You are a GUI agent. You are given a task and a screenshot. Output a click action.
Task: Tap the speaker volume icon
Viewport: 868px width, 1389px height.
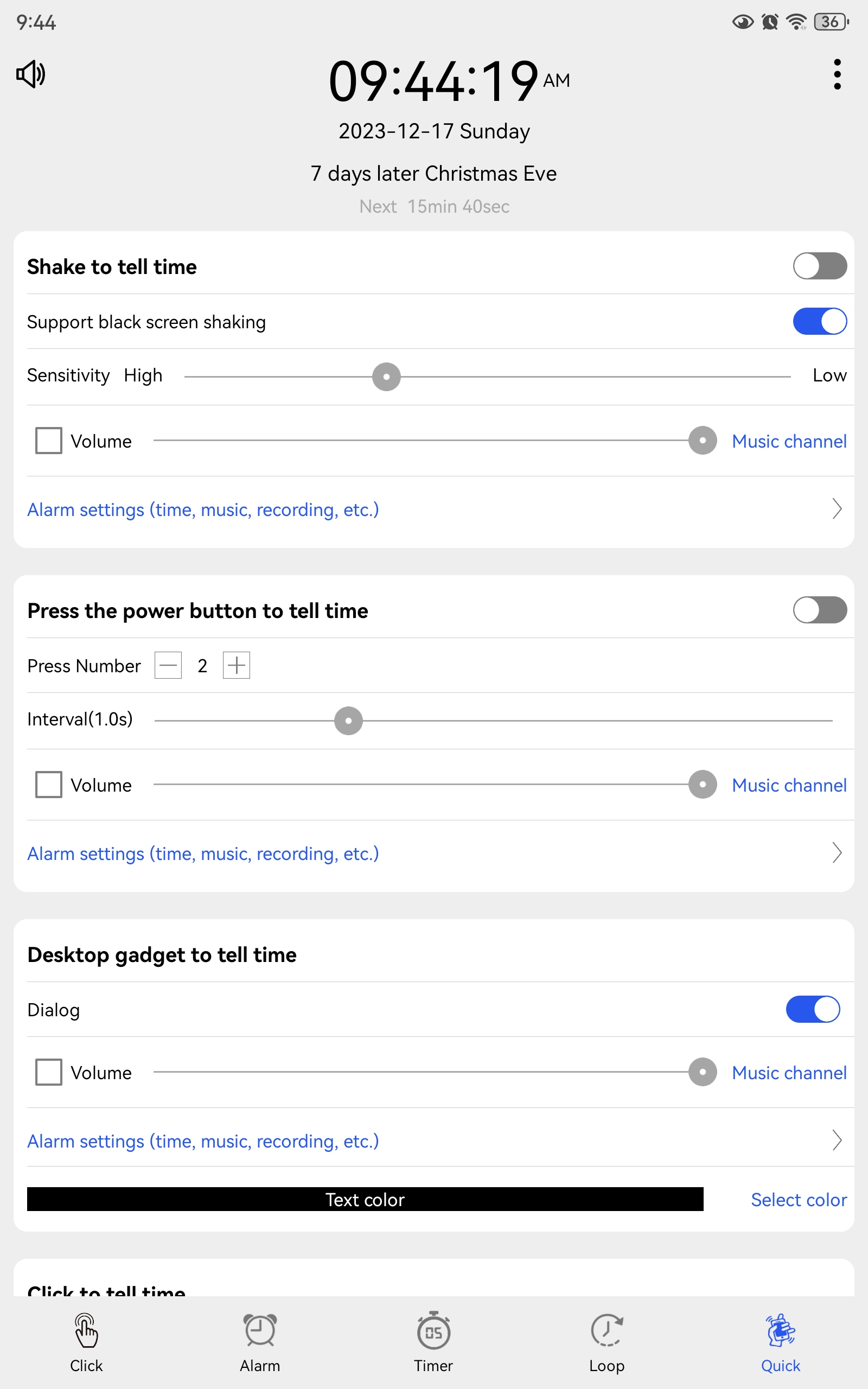pos(30,74)
